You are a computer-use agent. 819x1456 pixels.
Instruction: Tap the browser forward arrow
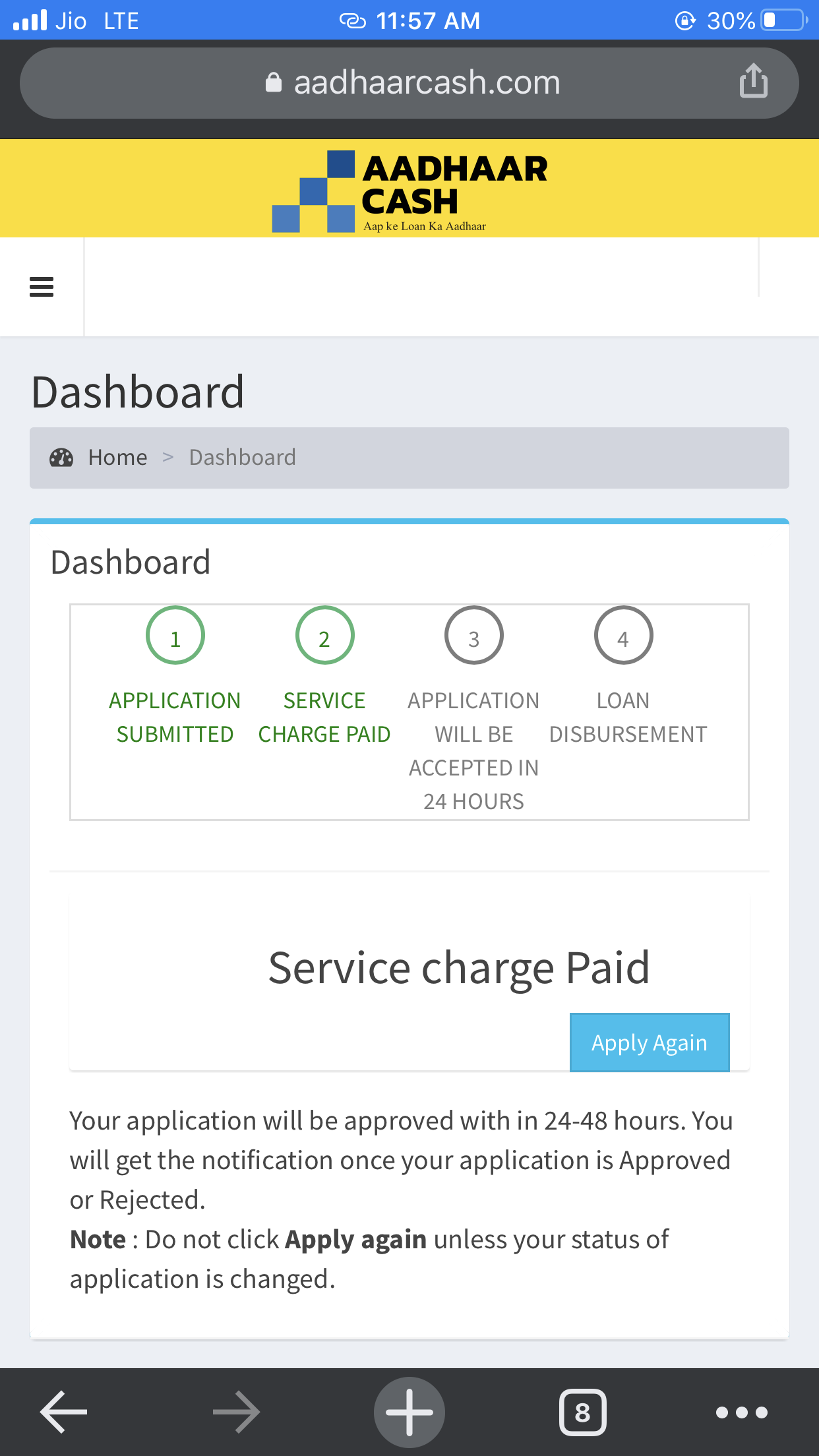tap(236, 1412)
